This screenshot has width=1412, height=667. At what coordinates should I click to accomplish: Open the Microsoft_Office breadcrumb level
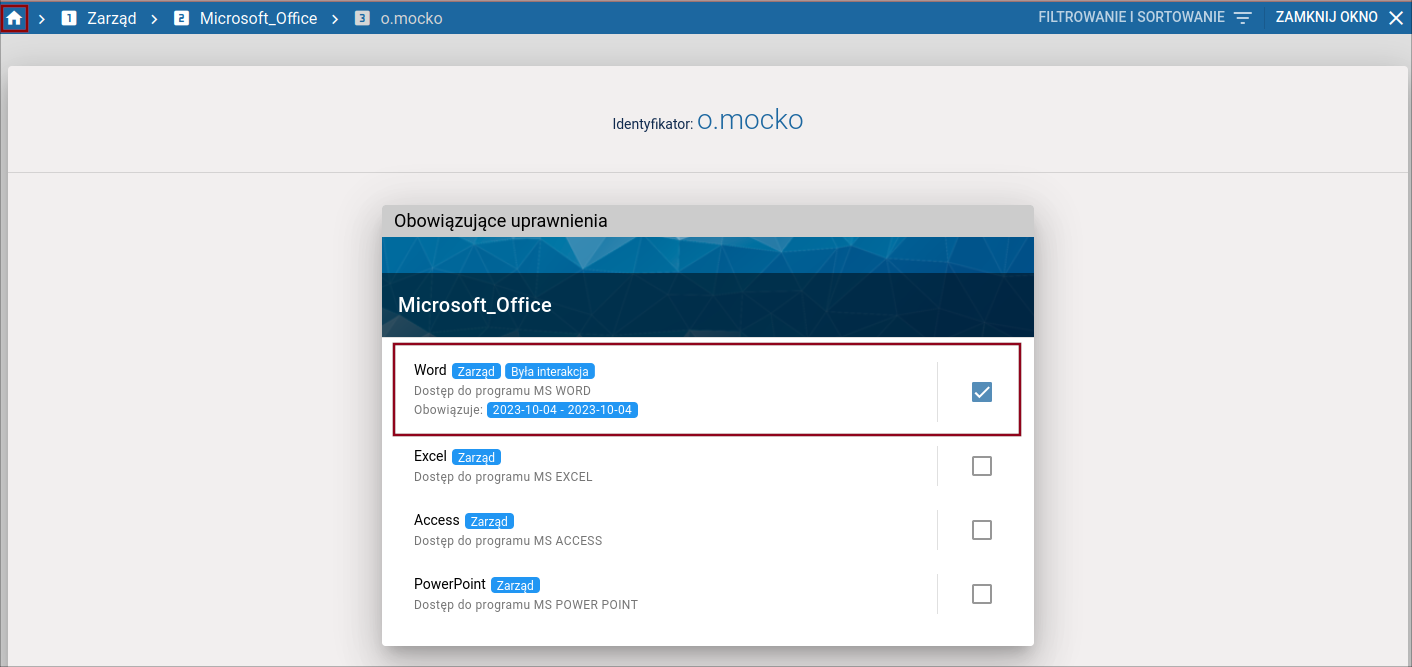tap(258, 18)
